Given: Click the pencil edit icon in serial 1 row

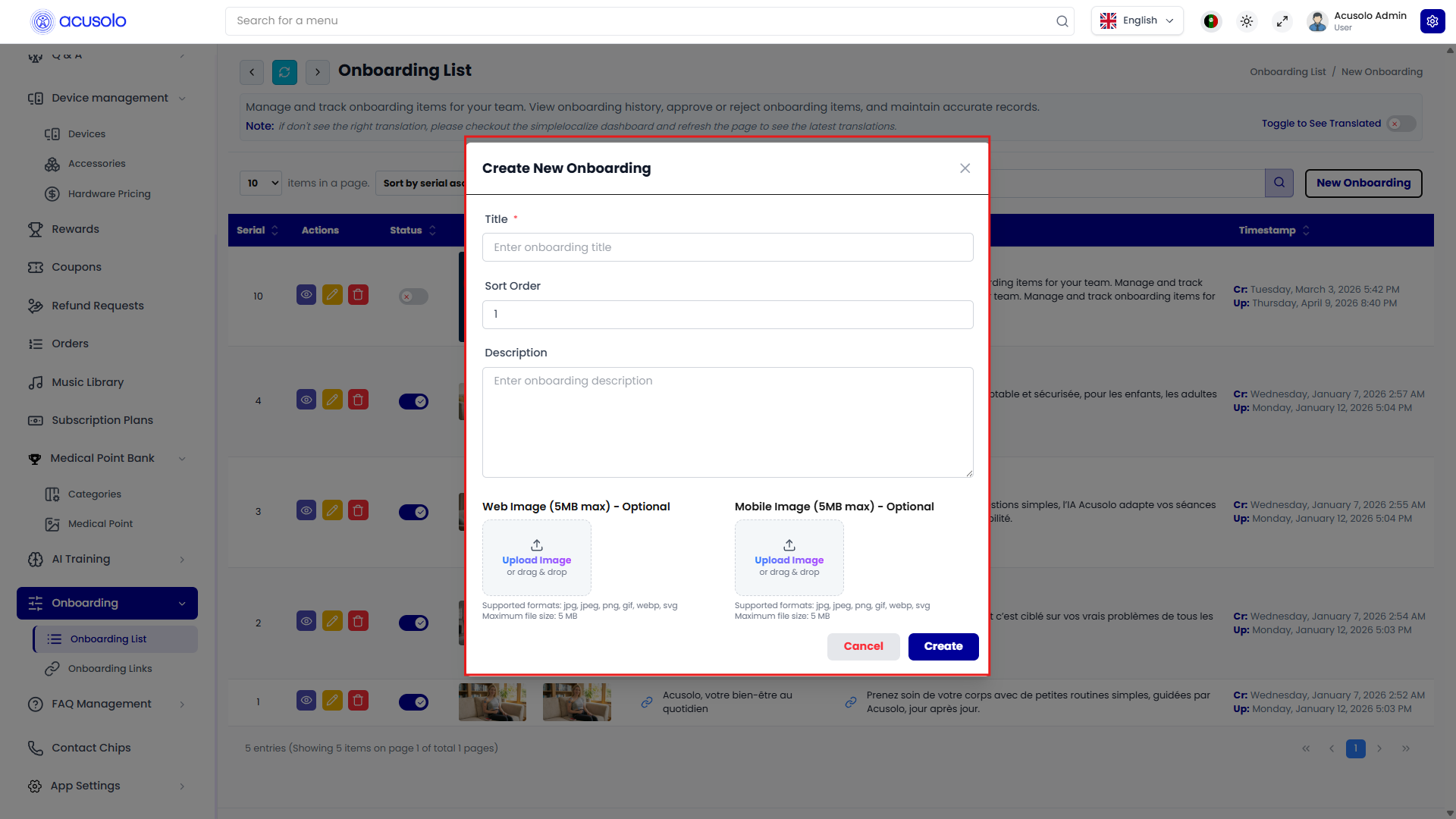Looking at the screenshot, I should [332, 700].
